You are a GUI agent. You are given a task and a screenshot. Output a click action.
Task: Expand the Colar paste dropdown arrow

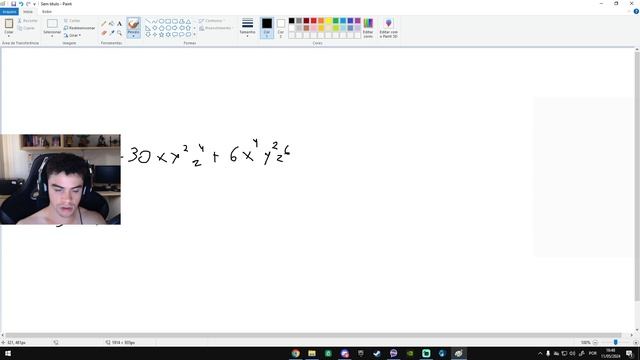pyautogui.click(x=9, y=36)
